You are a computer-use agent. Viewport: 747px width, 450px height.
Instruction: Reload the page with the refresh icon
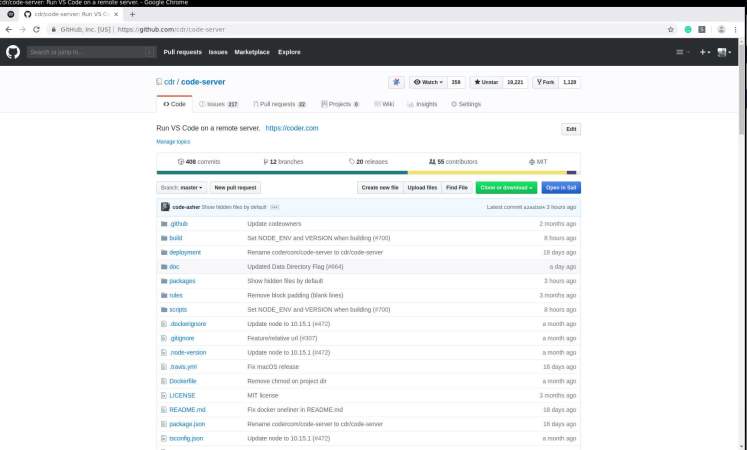[x=36, y=30]
